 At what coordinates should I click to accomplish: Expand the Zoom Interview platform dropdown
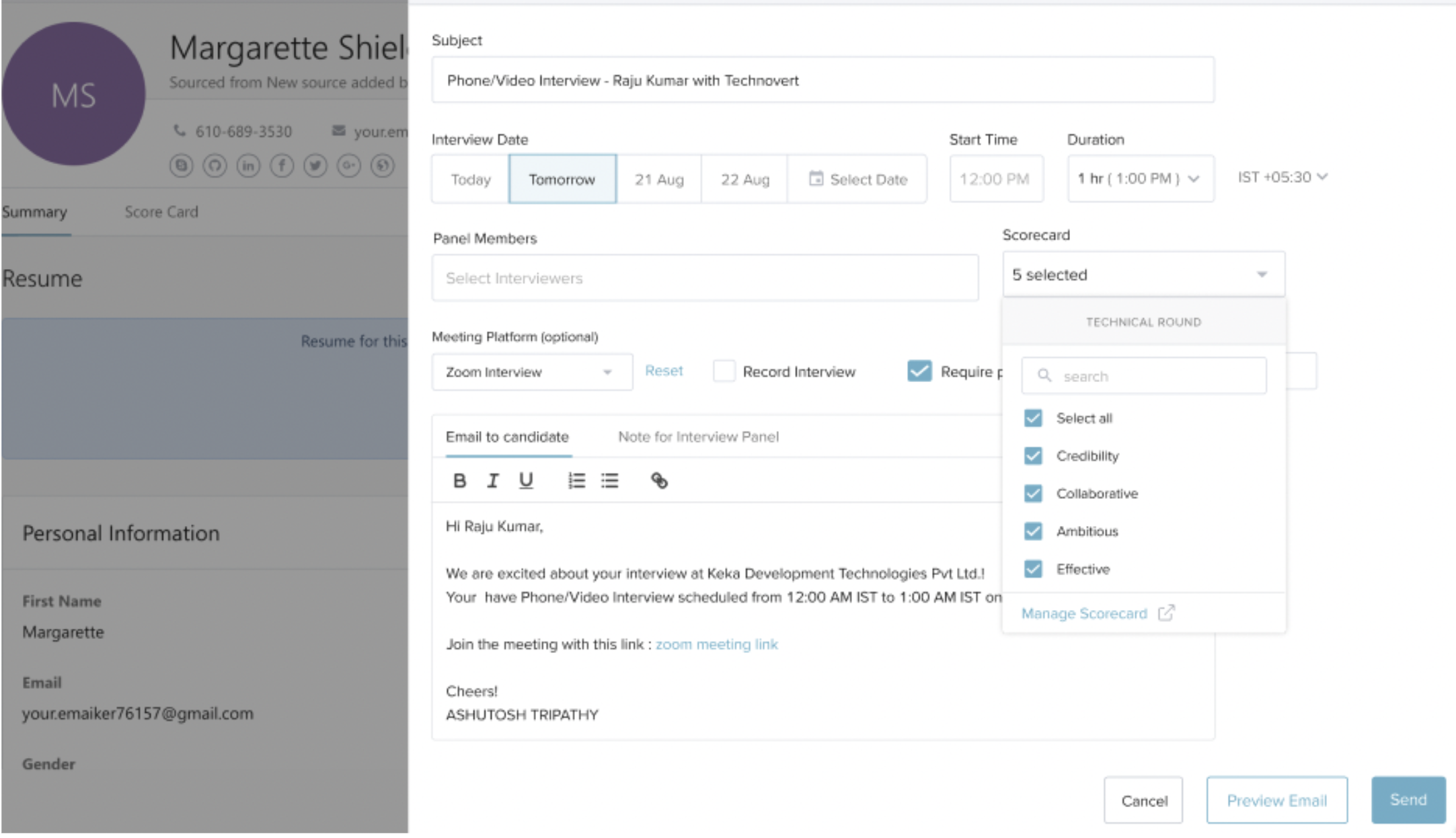(531, 372)
